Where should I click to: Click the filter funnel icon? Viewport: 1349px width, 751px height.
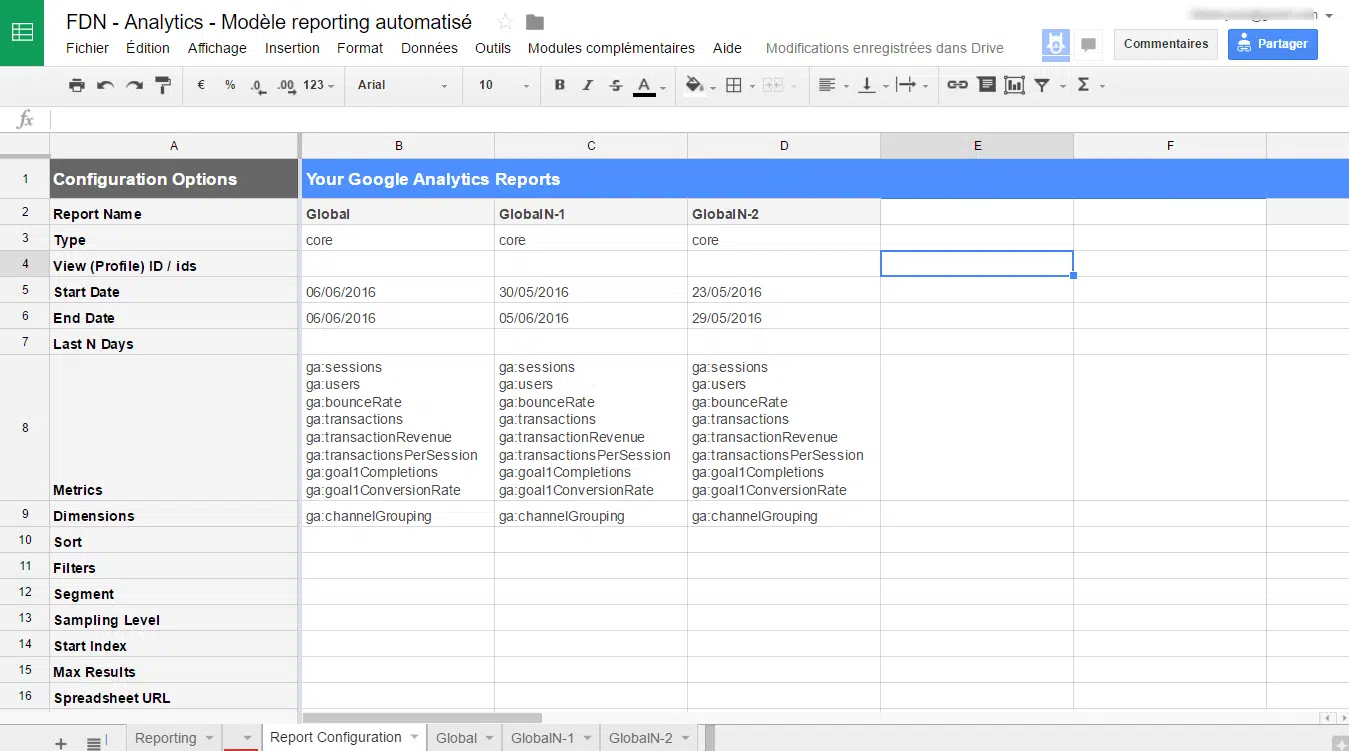(x=1042, y=86)
